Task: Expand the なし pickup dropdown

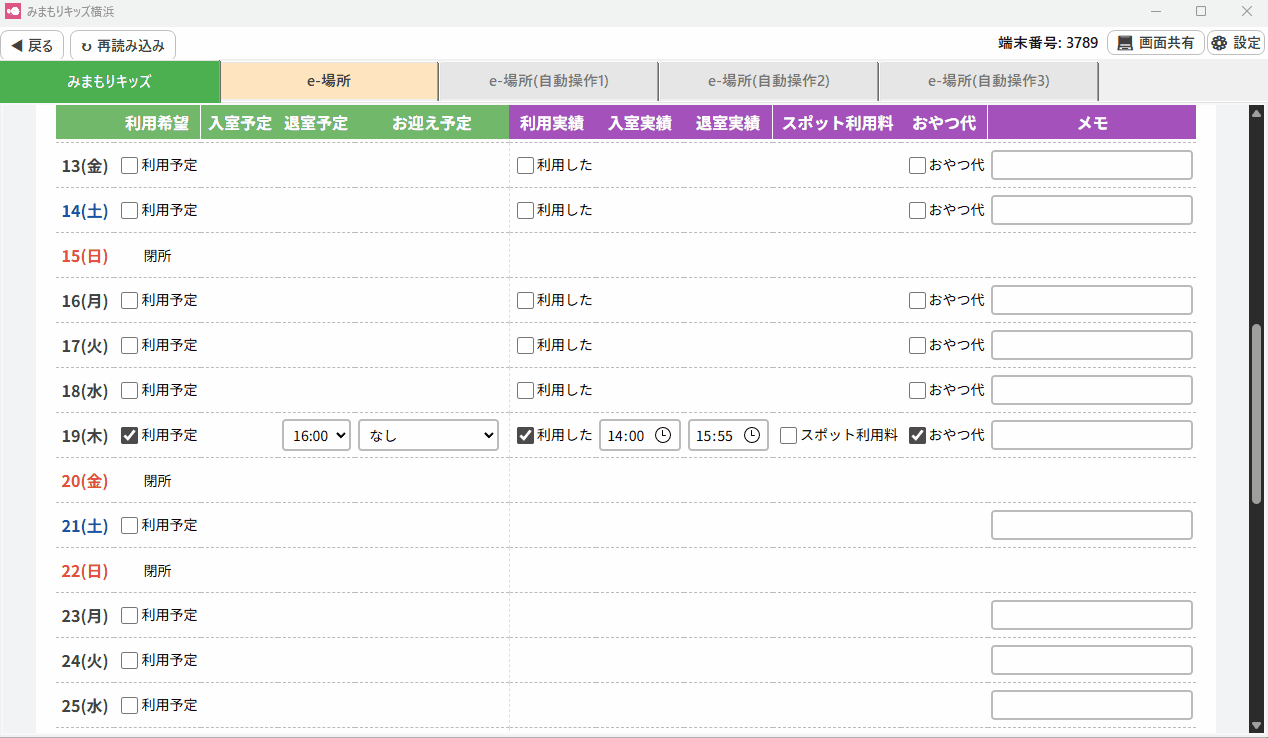Action: (x=428, y=435)
